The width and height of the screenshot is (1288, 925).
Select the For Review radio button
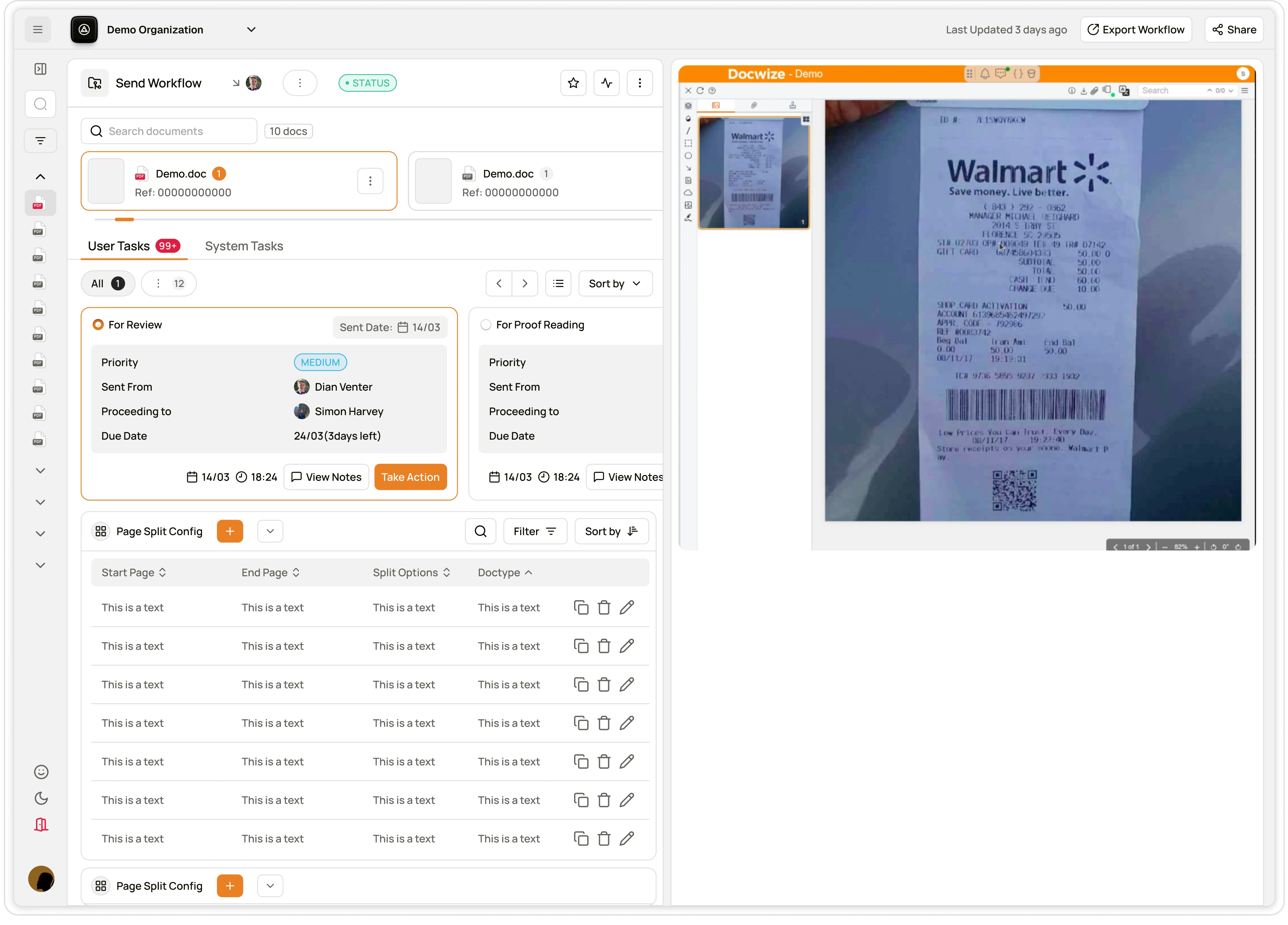[98, 325]
